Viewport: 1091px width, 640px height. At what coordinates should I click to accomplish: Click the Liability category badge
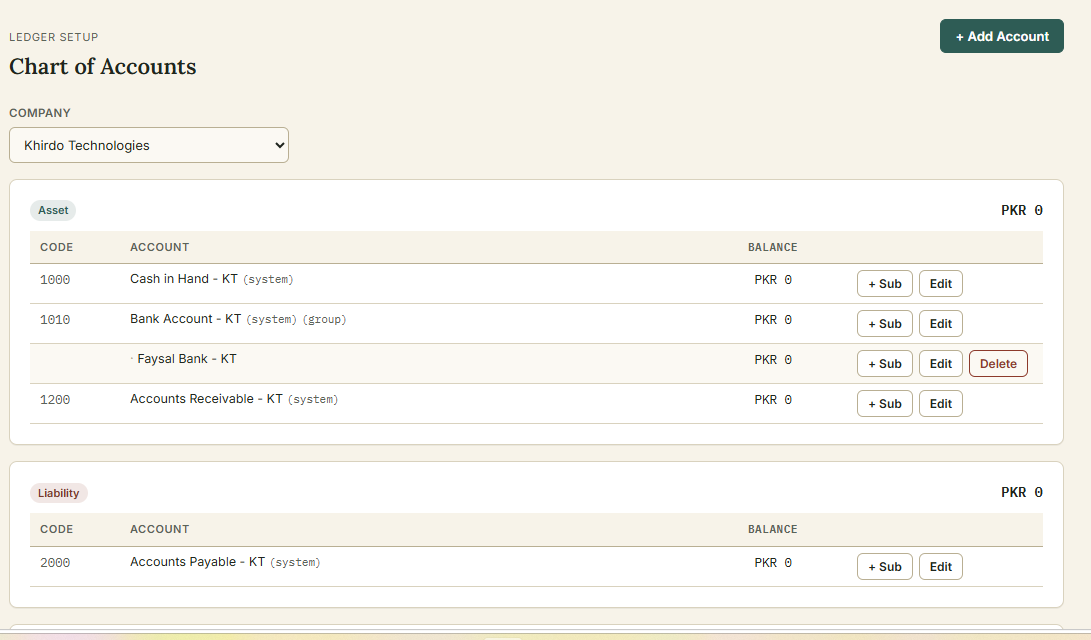click(58, 493)
